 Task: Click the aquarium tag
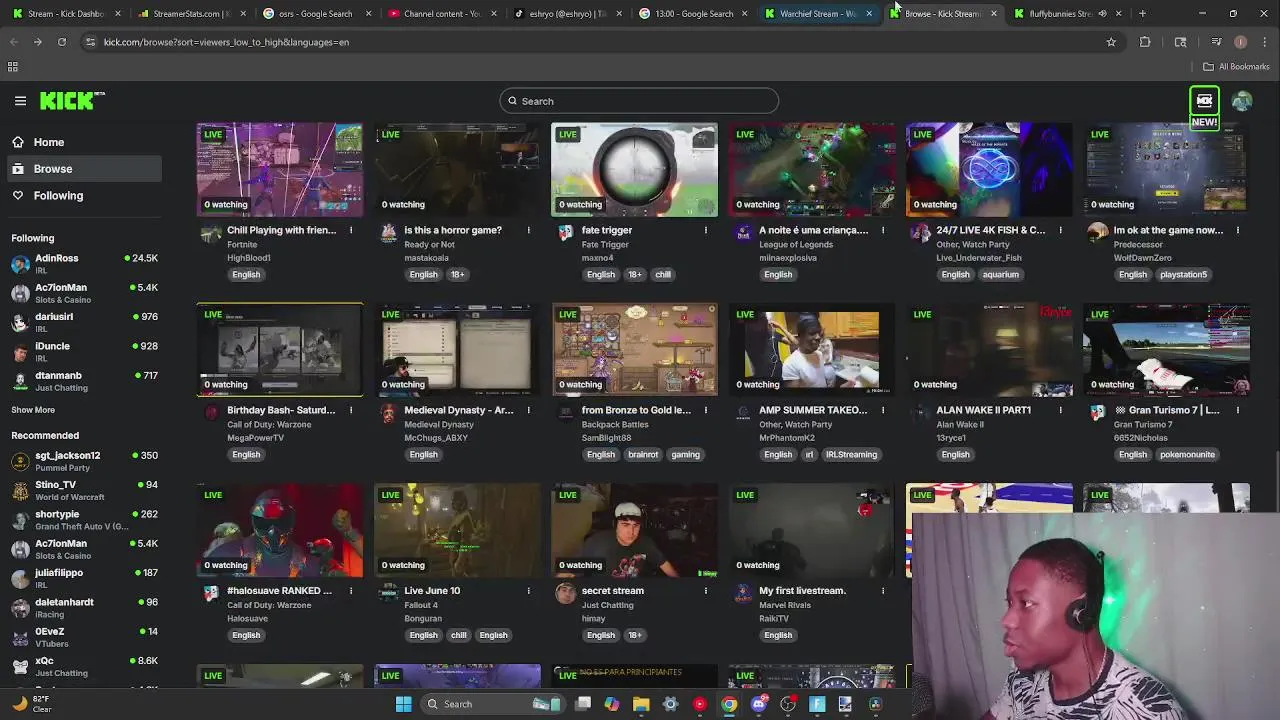pos(1000,275)
